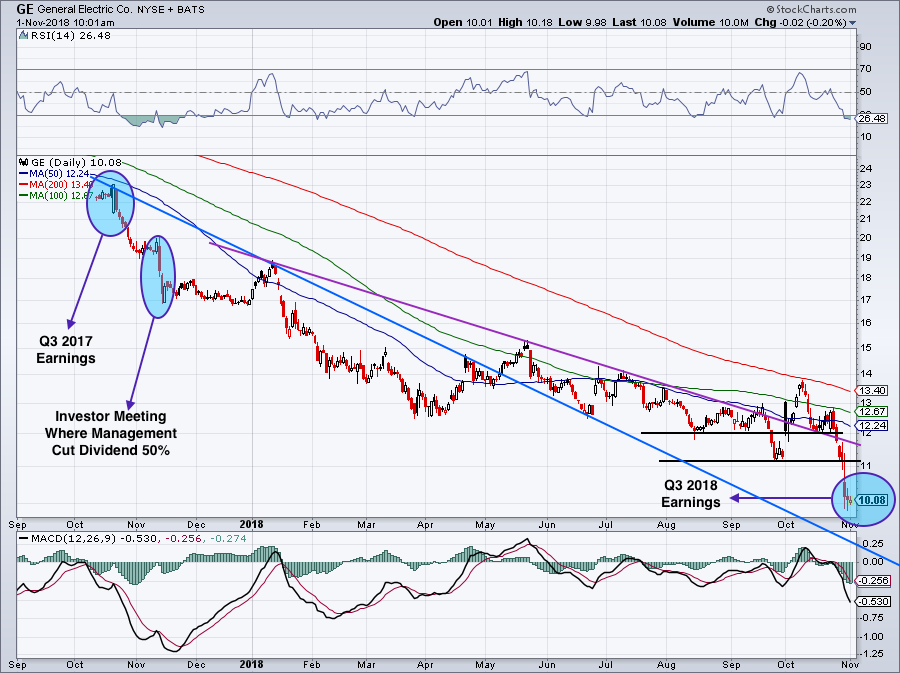900x673 pixels.
Task: Click the 0.25 level on the MACD axis
Action: point(873,543)
